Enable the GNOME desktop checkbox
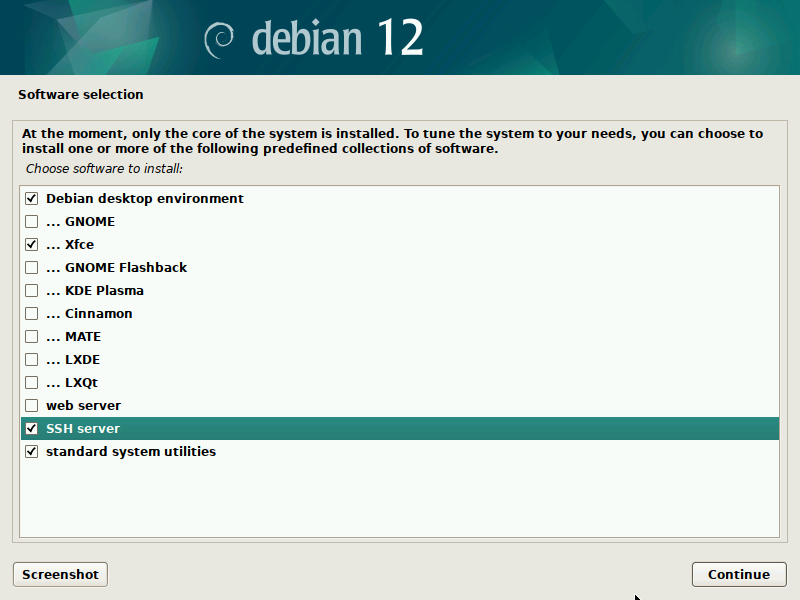This screenshot has width=800, height=600. (31, 221)
